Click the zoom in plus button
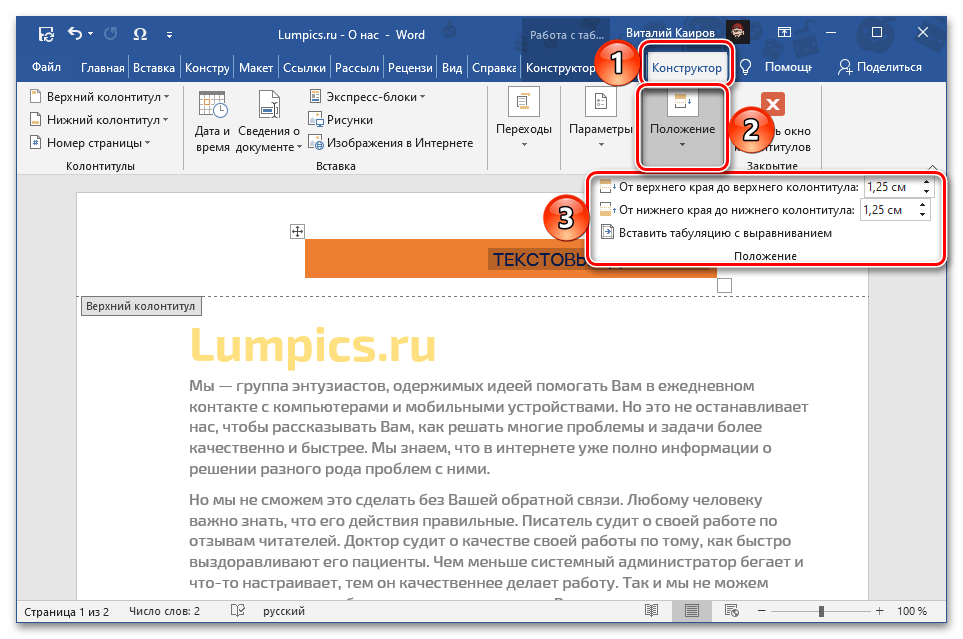963x639 pixels. point(879,611)
